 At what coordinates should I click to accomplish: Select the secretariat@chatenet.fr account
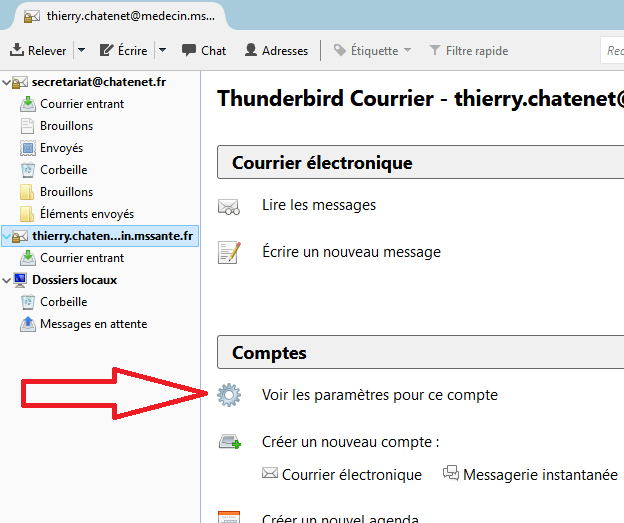click(99, 82)
